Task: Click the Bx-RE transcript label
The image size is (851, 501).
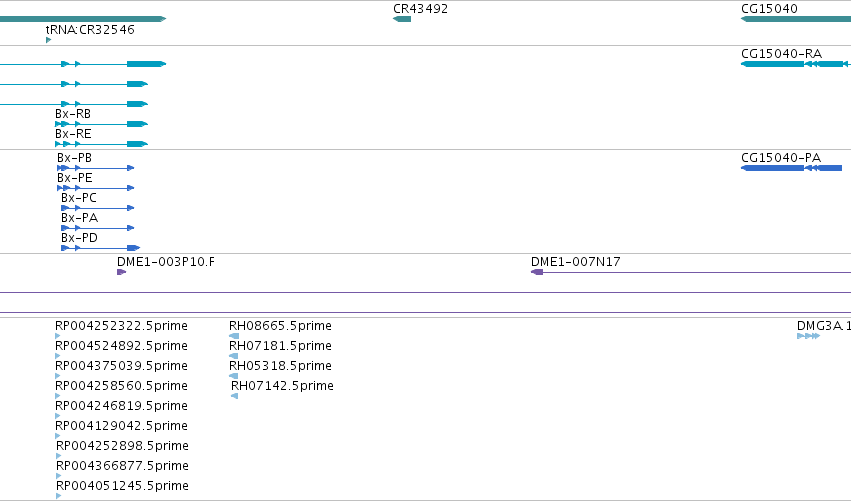Action: pos(73,134)
